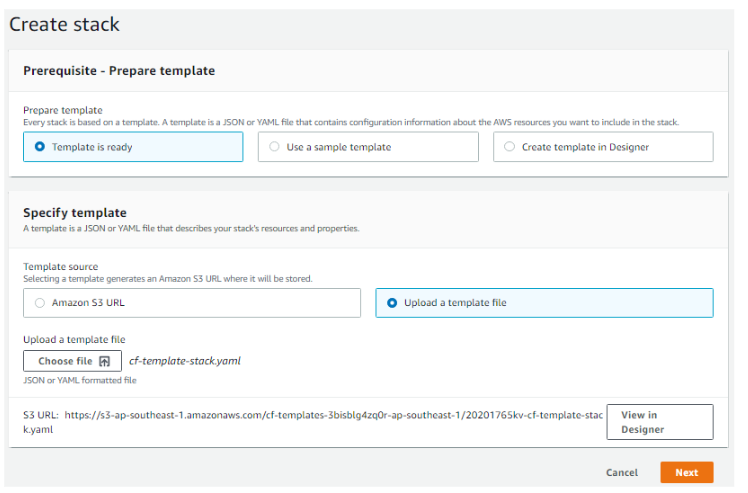The image size is (748, 493).
Task: Click the orange Next button
Action: pos(686,472)
